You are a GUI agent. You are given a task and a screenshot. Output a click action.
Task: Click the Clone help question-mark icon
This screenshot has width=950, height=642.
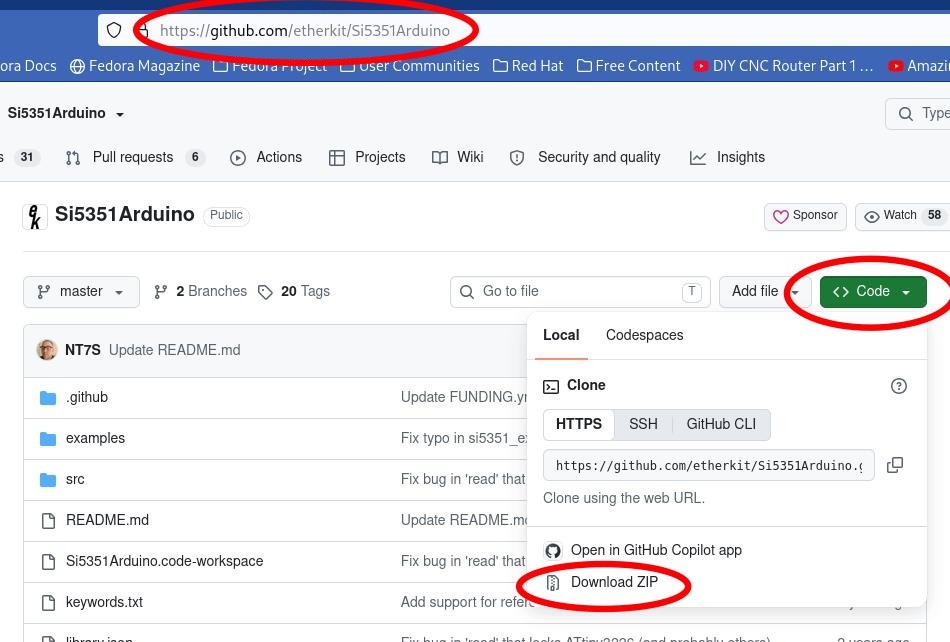point(899,386)
